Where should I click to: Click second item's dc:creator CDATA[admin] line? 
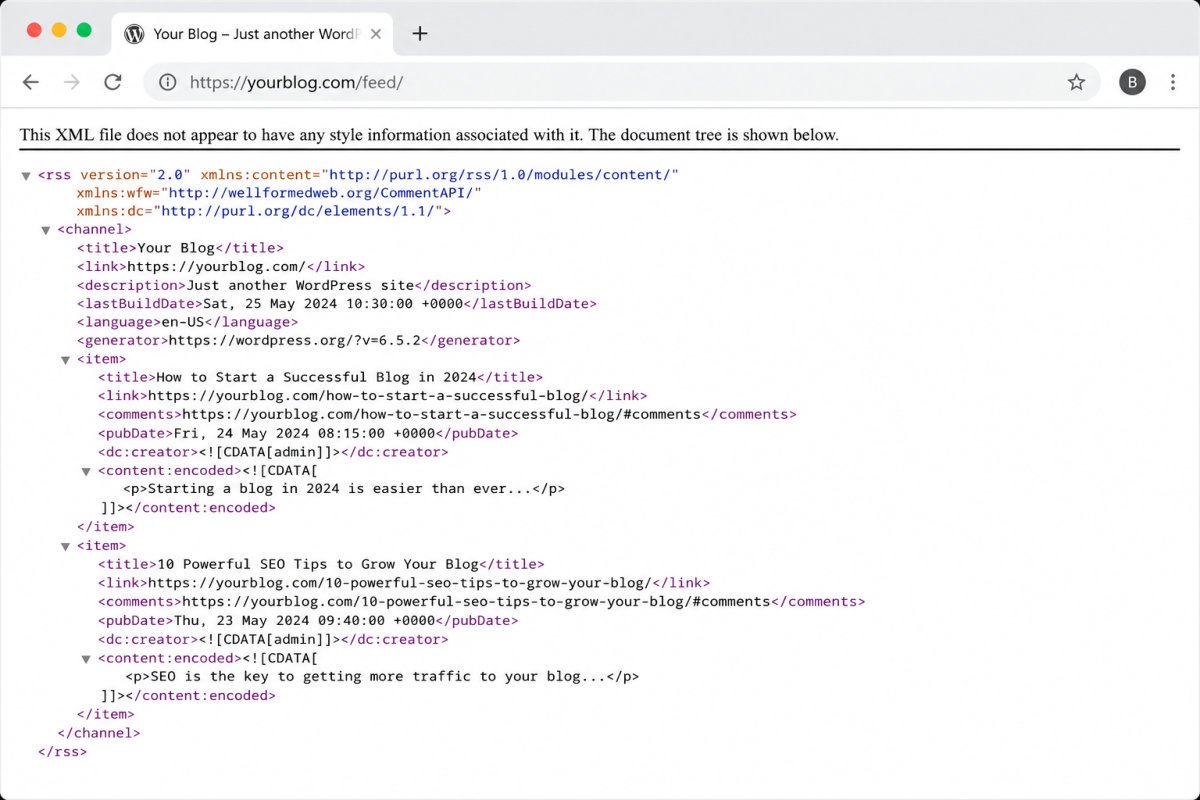click(x=273, y=639)
